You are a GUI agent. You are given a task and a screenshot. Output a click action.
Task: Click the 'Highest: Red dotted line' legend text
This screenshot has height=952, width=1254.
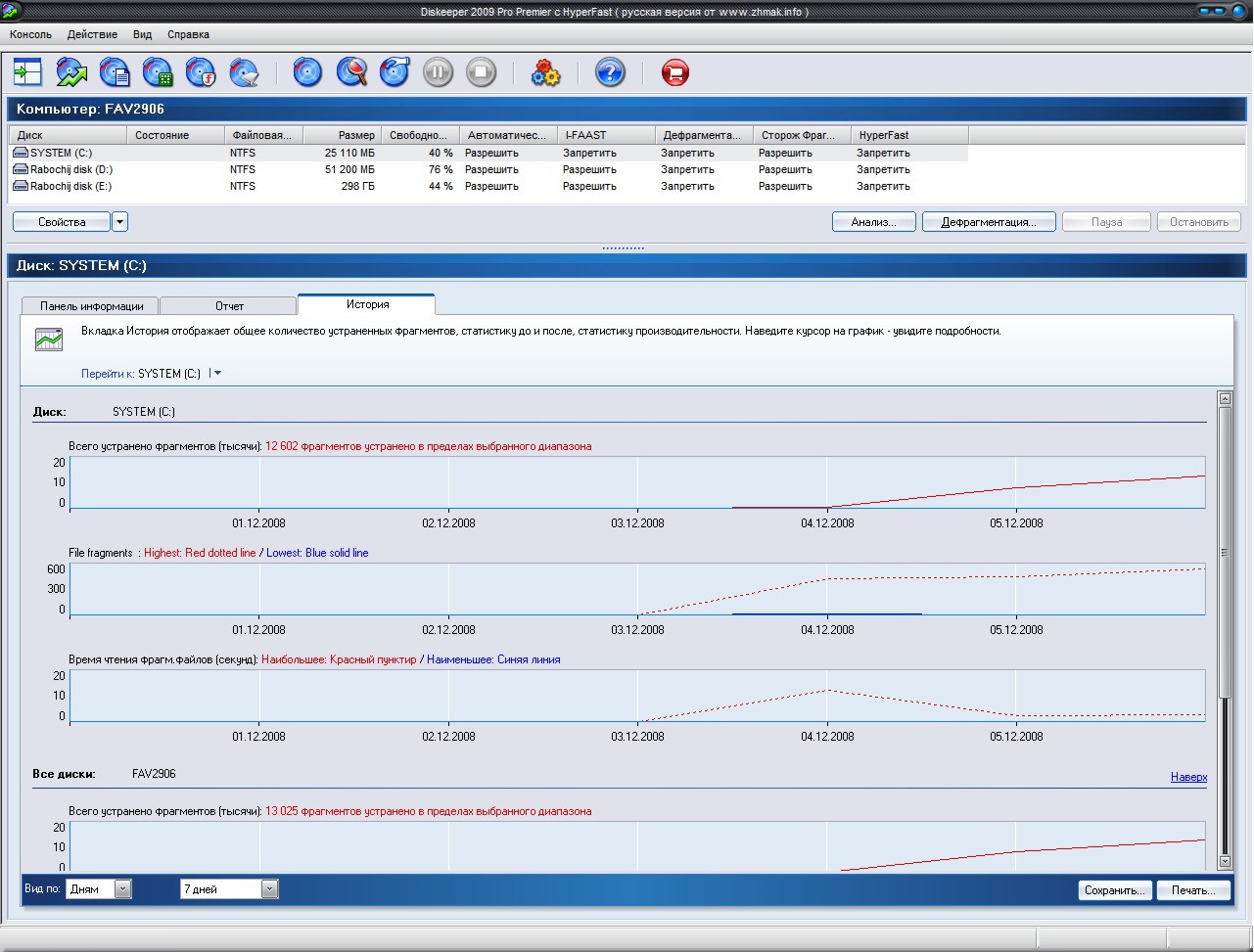click(200, 553)
